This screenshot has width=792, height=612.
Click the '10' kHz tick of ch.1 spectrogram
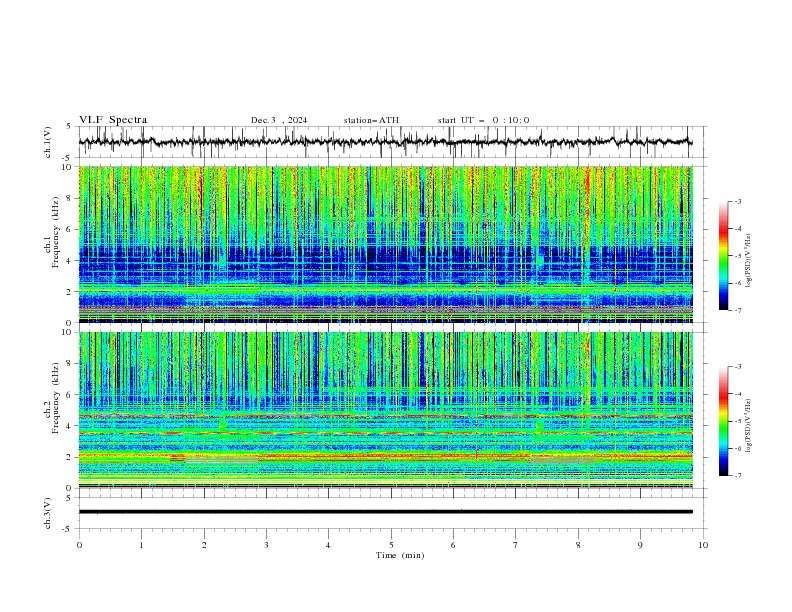coord(67,167)
